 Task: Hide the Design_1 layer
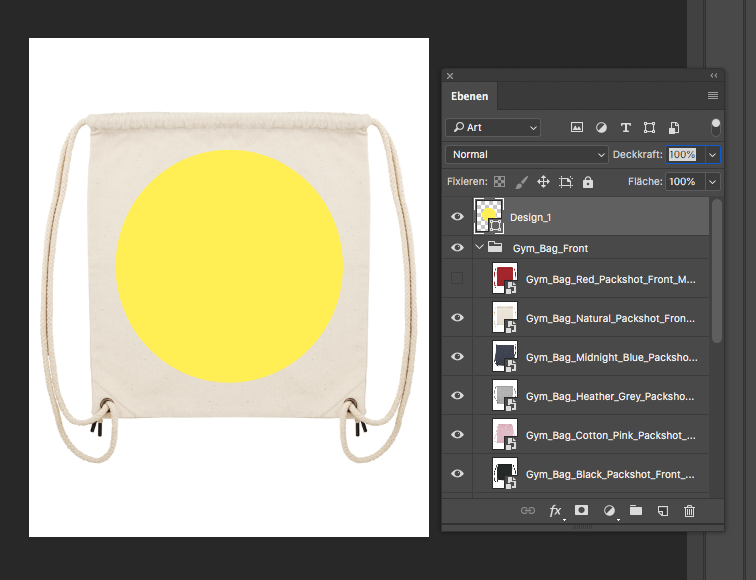click(457, 216)
